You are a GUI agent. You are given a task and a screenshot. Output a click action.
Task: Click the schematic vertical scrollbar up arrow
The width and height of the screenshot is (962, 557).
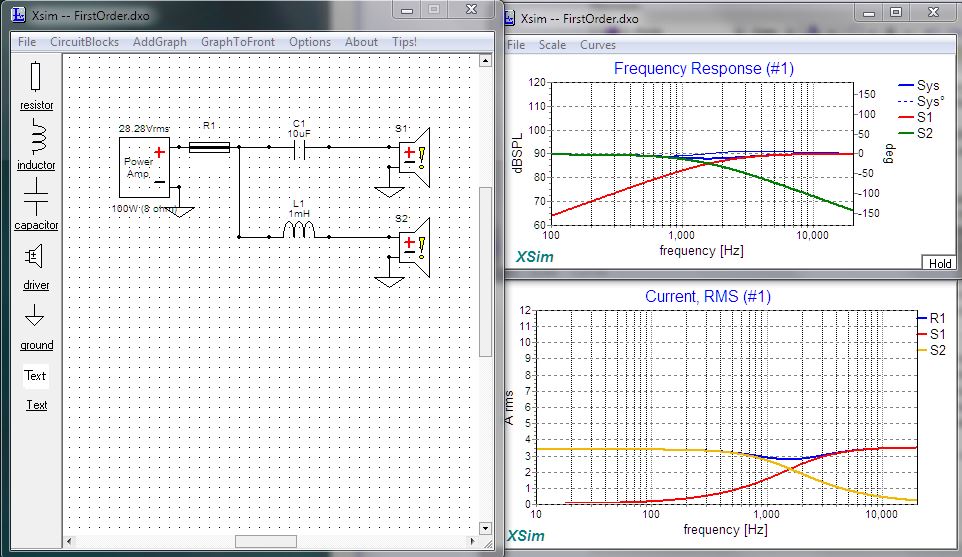485,60
